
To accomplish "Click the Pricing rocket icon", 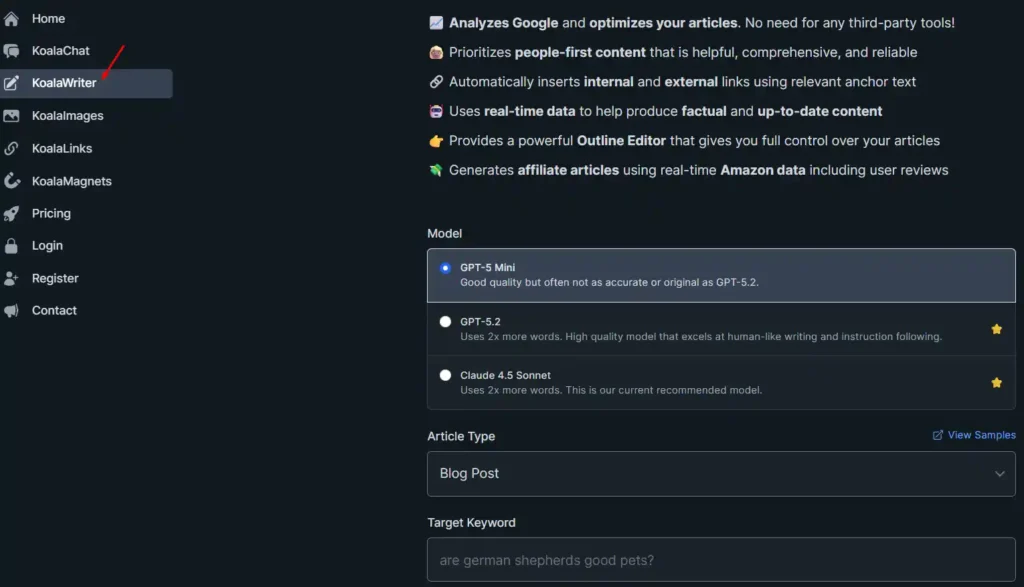I will click(x=14, y=213).
